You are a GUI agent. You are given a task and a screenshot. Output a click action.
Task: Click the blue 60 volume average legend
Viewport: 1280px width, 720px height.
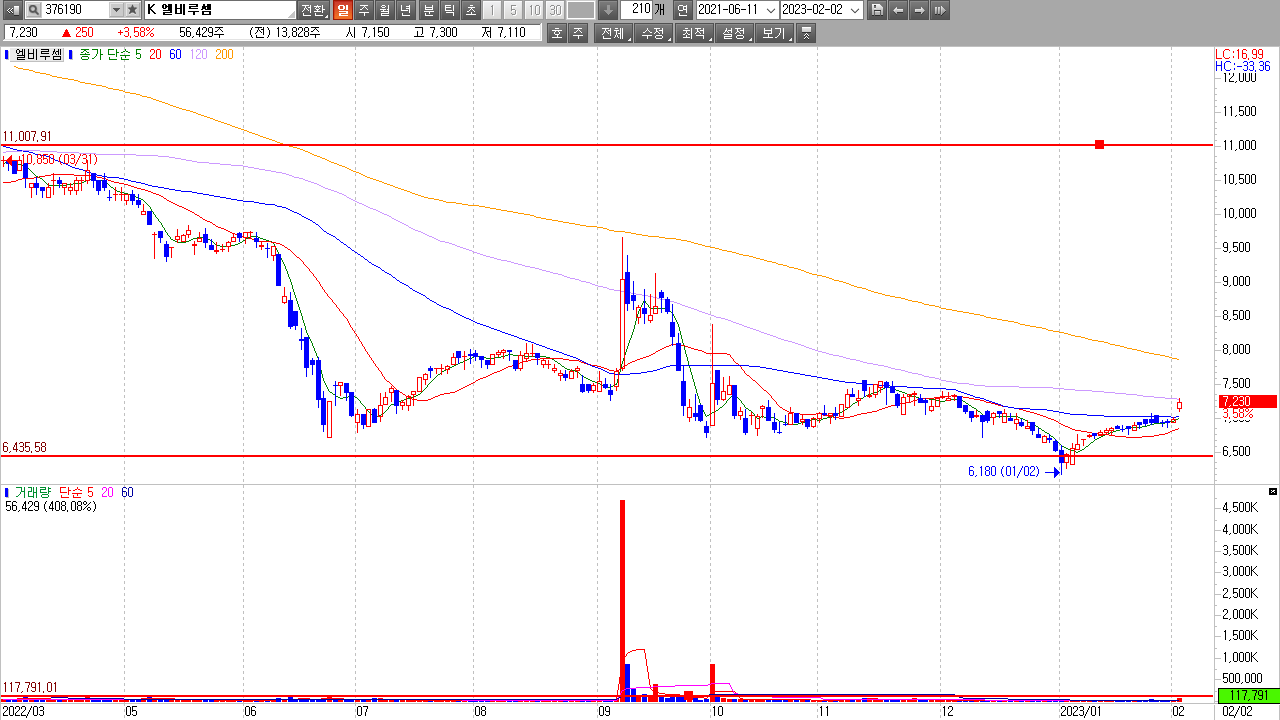tap(127, 492)
